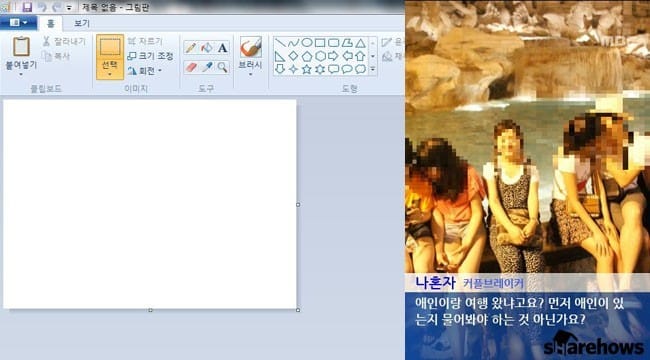Switch to the 보기 ribbon tab
The image size is (650, 360).
click(x=82, y=23)
